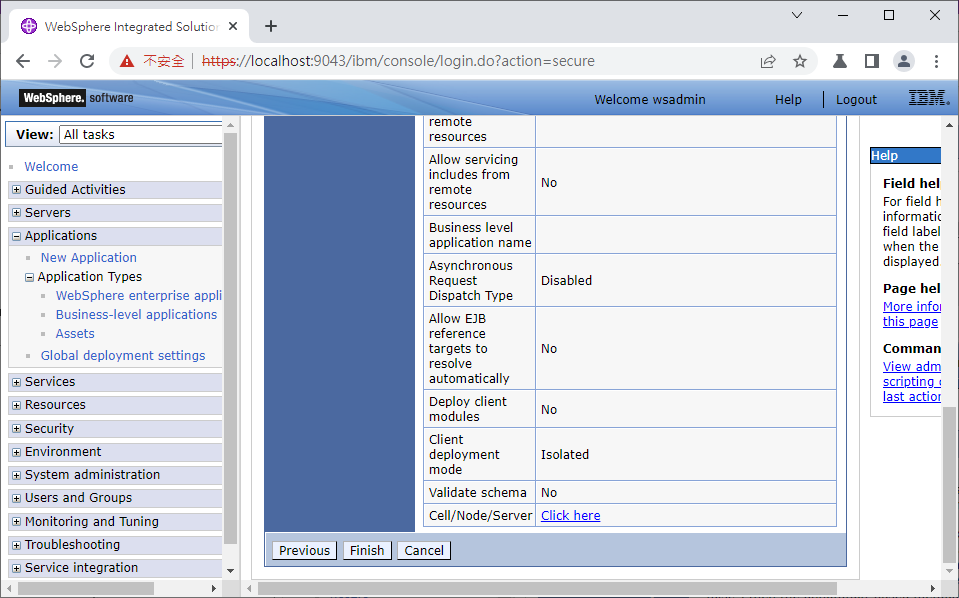Reload the page with refresh icon
This screenshot has height=598, width=959.
87,61
